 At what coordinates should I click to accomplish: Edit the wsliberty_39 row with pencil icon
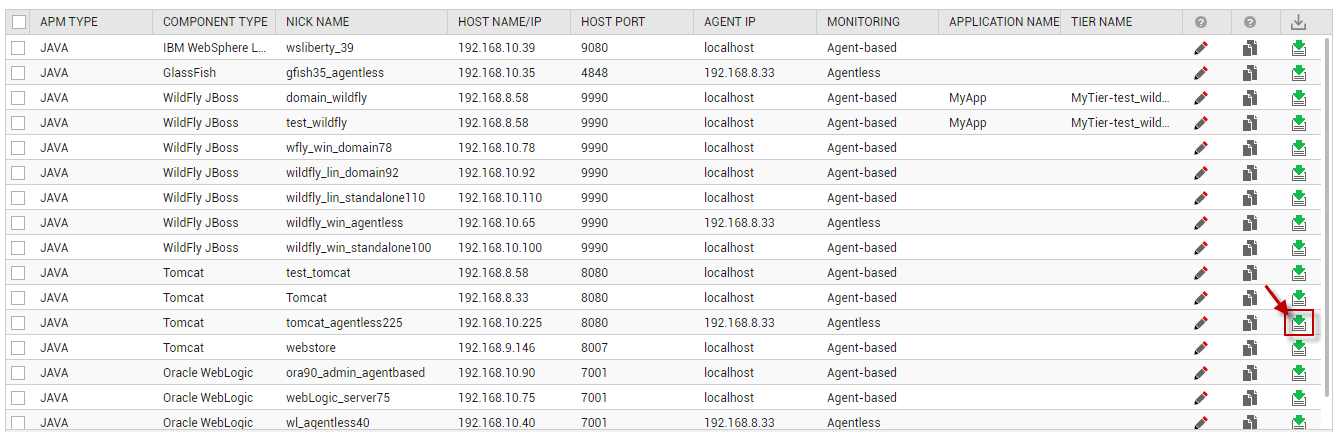click(x=1201, y=48)
